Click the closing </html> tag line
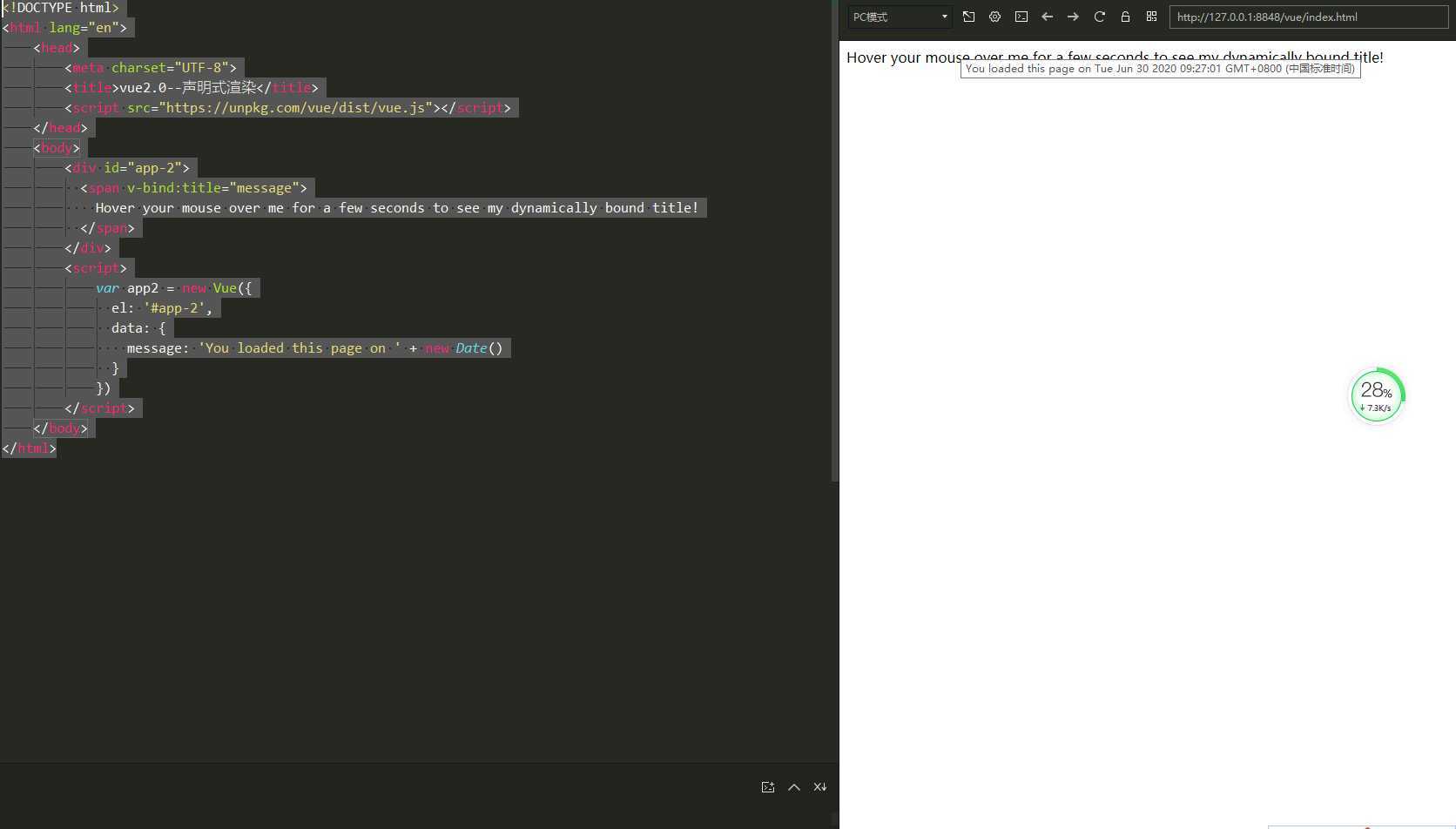This screenshot has height=829, width=1456. (x=29, y=448)
